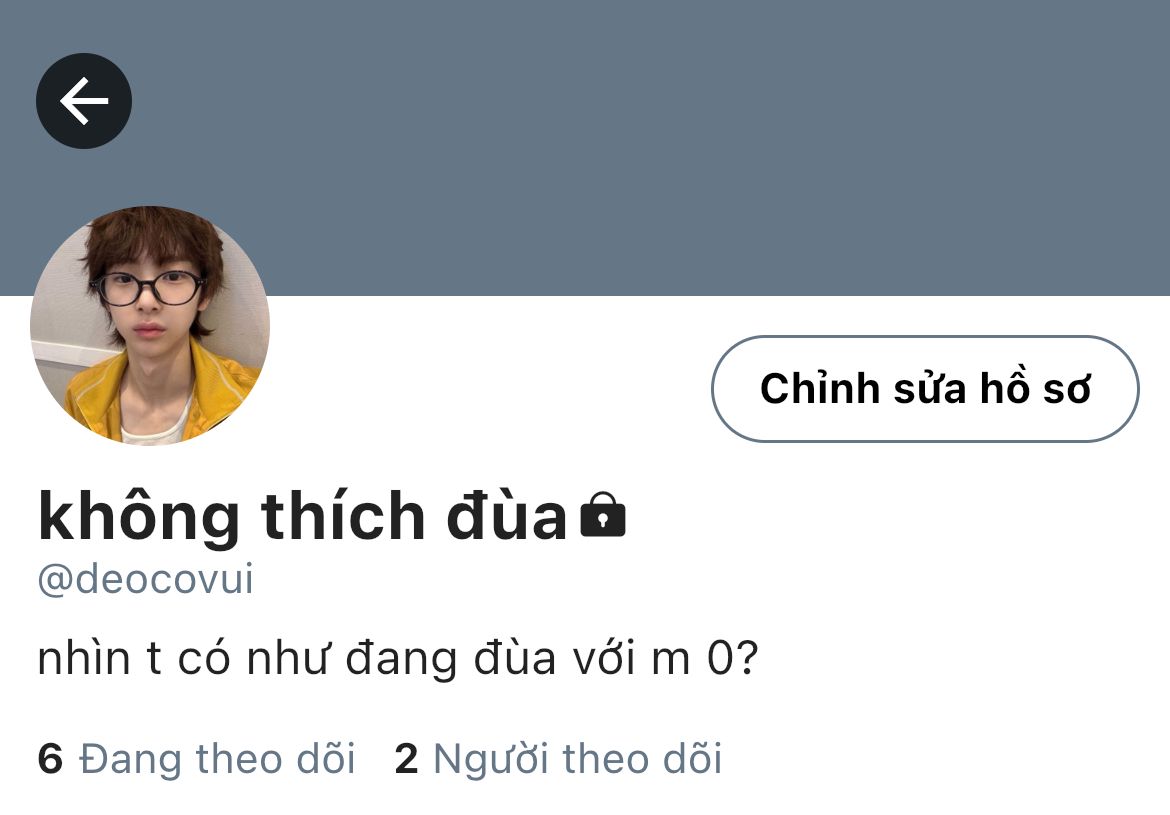The height and width of the screenshot is (815, 1170).
Task: Open the Đang theo dõi list
Action: (196, 759)
